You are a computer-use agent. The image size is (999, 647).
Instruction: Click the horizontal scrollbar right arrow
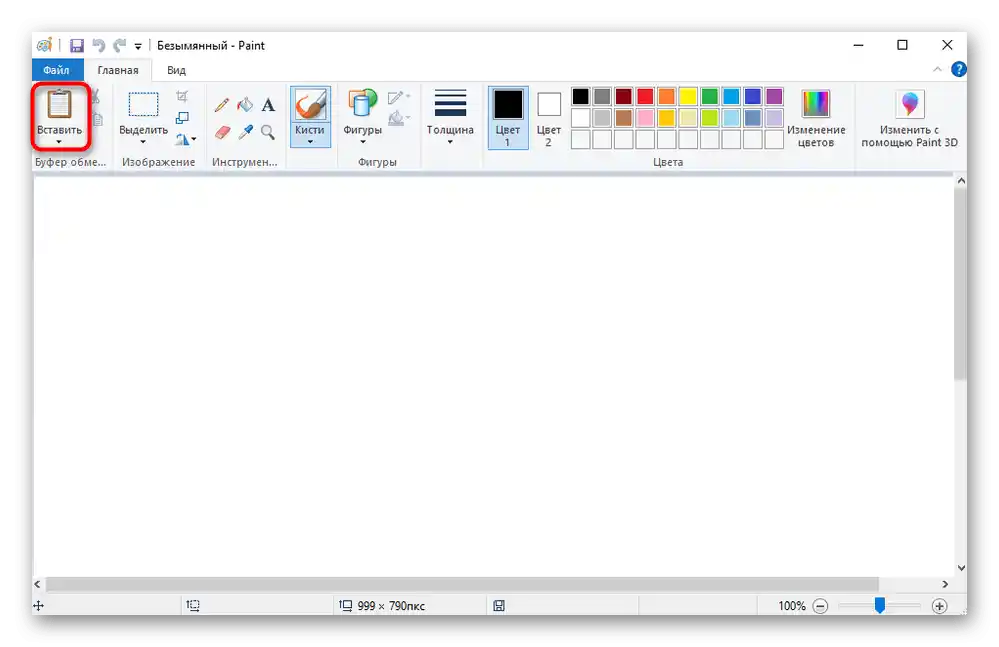click(945, 584)
